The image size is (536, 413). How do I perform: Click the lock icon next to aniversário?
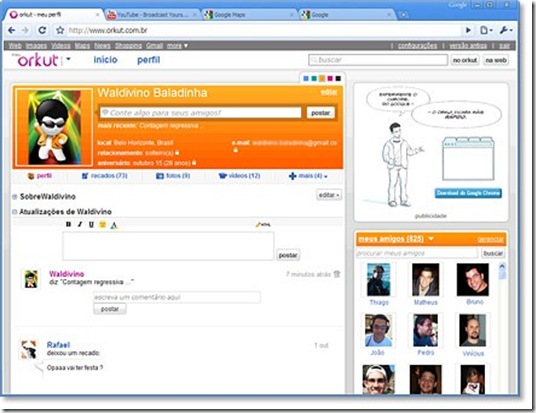coord(194,163)
